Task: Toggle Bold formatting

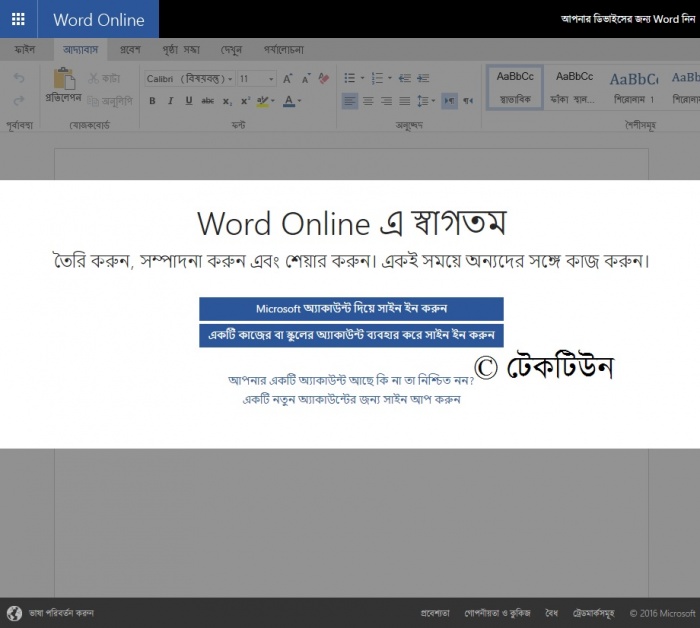Action: coord(152,101)
